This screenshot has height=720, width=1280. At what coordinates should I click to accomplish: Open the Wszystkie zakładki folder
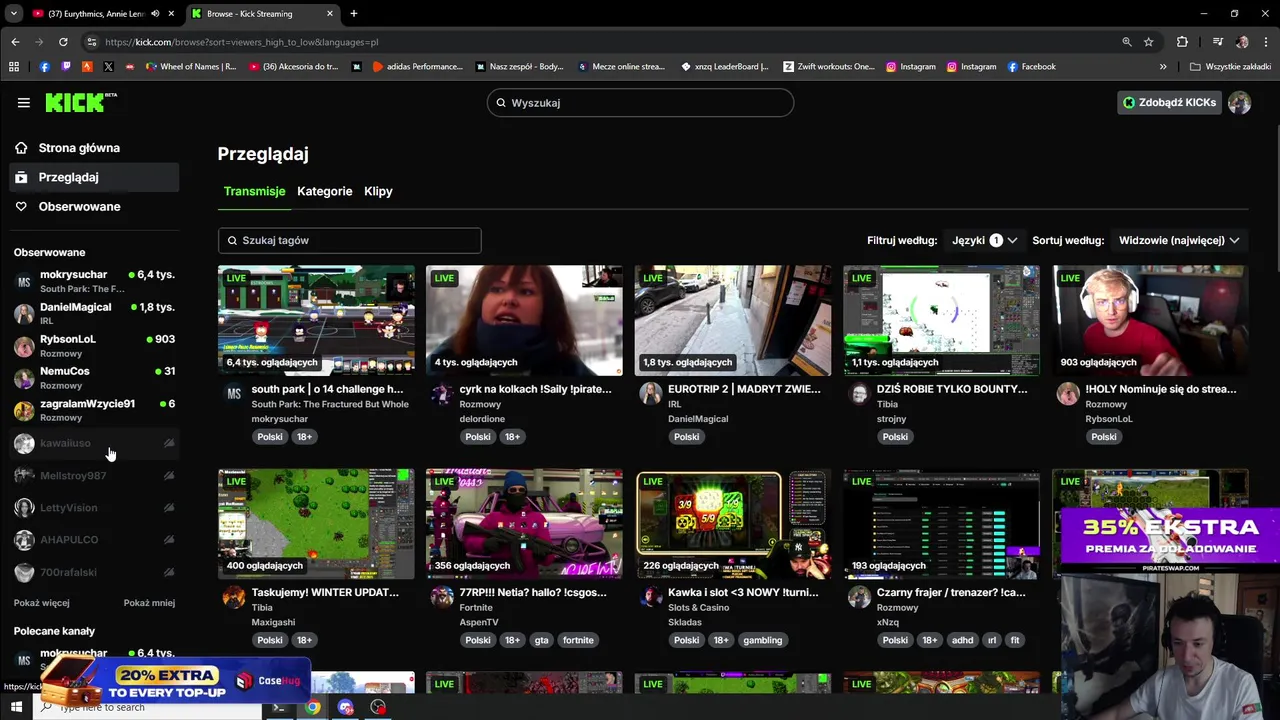1230,67
